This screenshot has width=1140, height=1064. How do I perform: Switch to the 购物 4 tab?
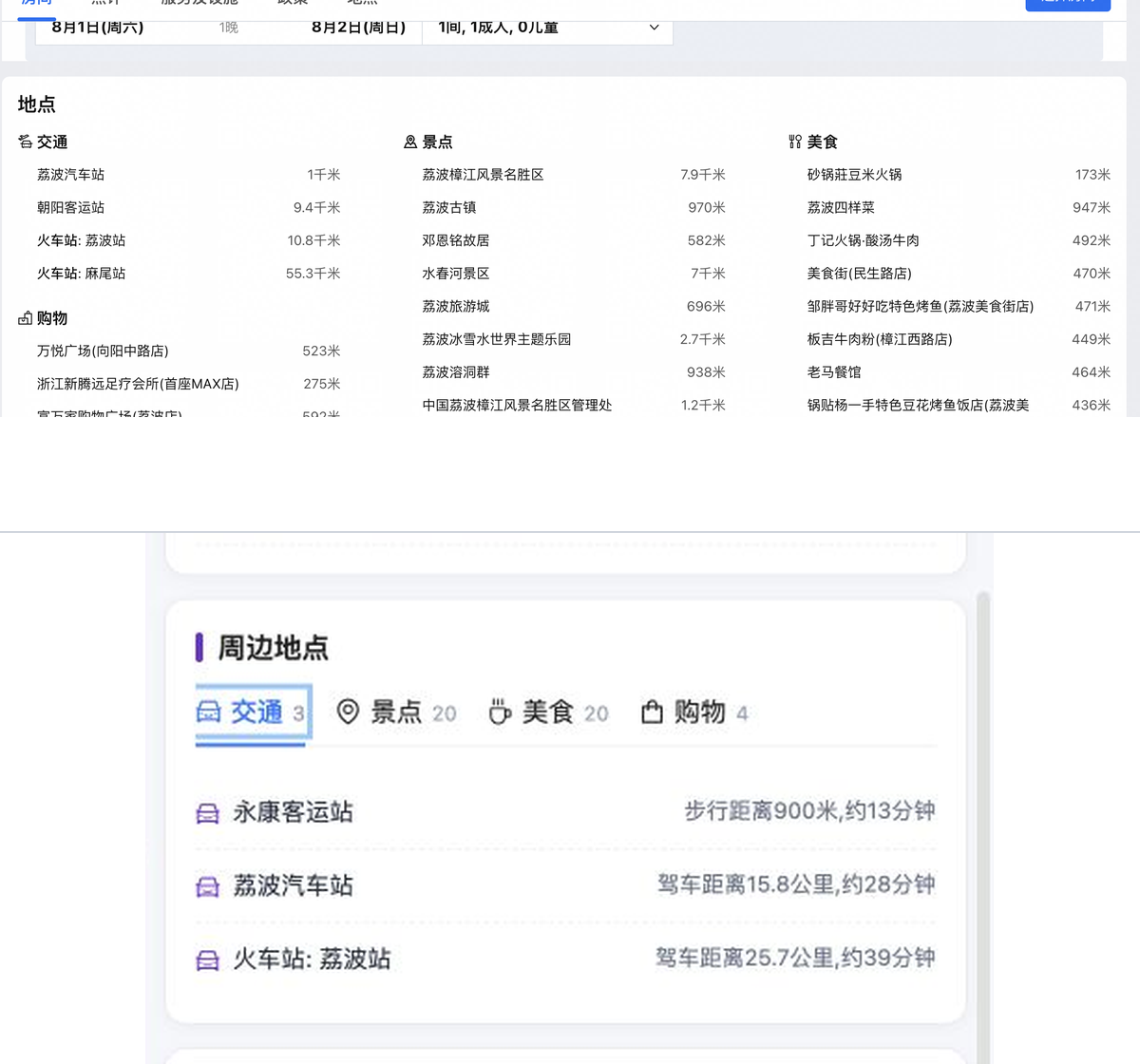pyautogui.click(x=695, y=712)
